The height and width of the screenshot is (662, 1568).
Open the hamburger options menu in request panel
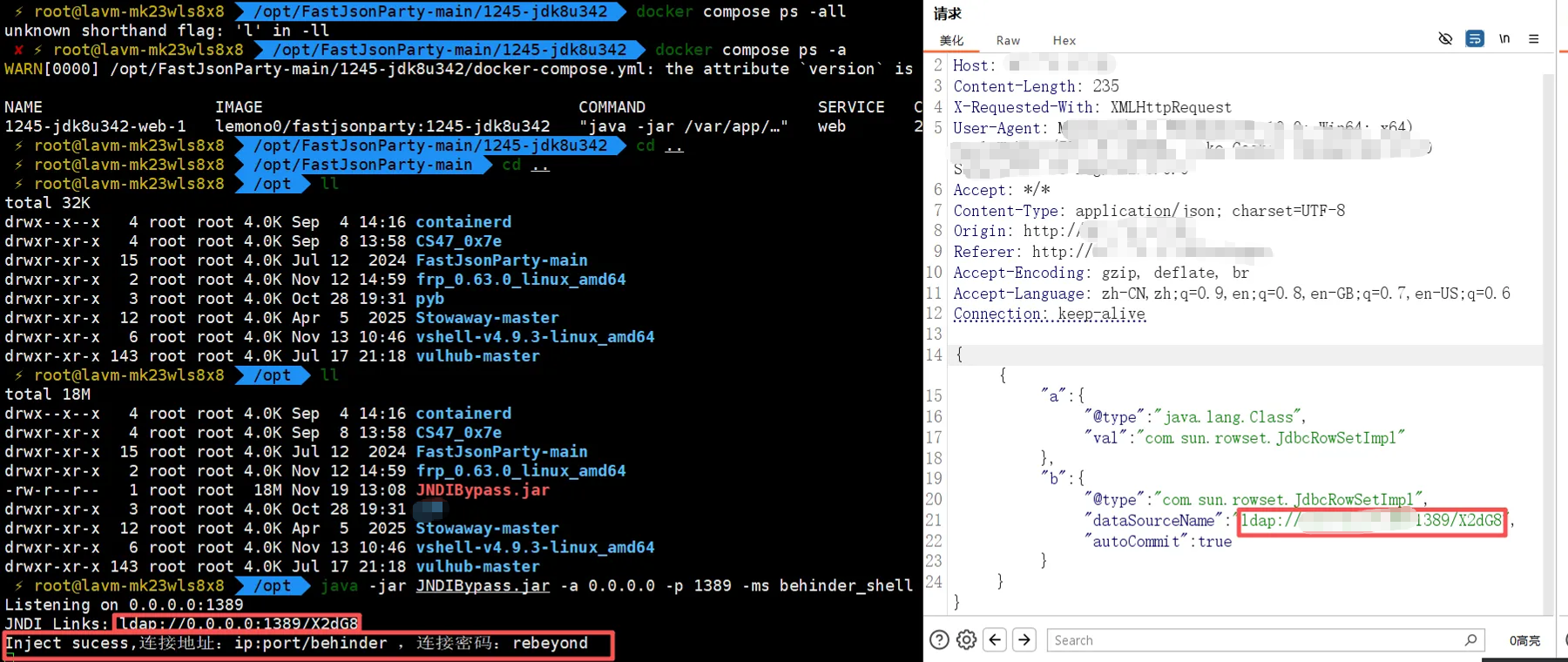[x=1534, y=38]
